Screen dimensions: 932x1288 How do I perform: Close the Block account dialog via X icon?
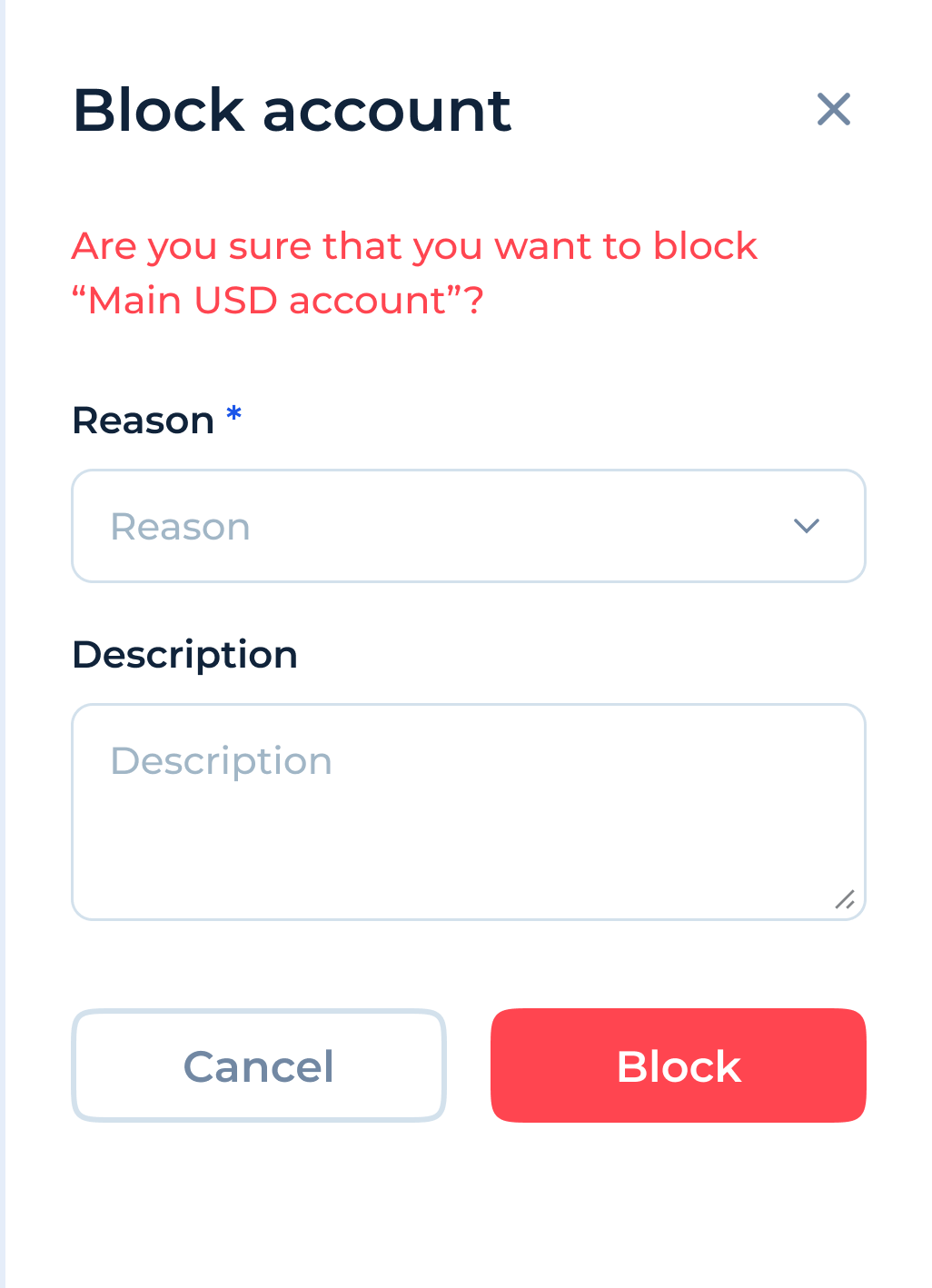pos(834,109)
